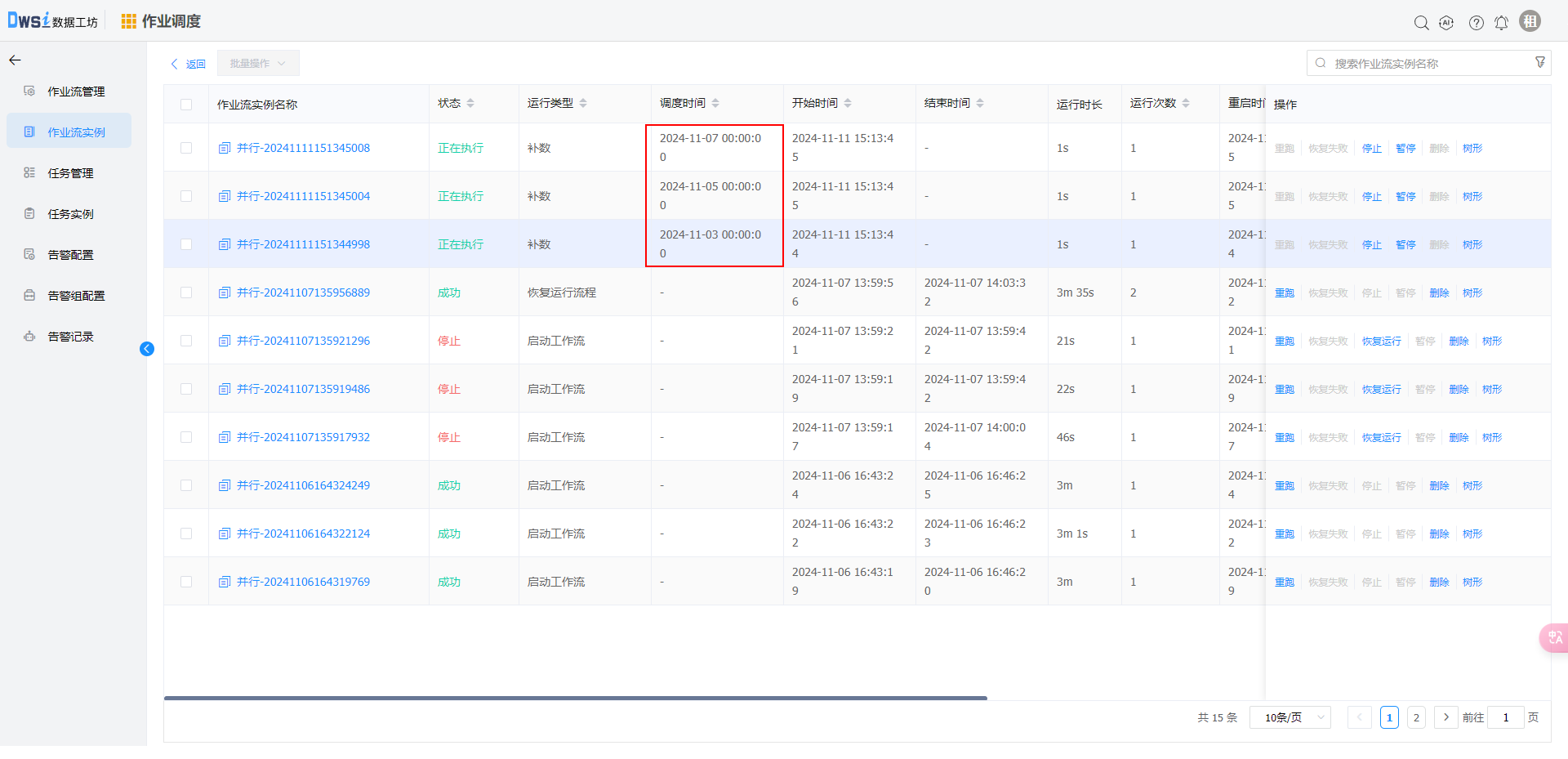This screenshot has height=759, width=1568.
Task: Click 返回 to go back
Action: pyautogui.click(x=189, y=64)
